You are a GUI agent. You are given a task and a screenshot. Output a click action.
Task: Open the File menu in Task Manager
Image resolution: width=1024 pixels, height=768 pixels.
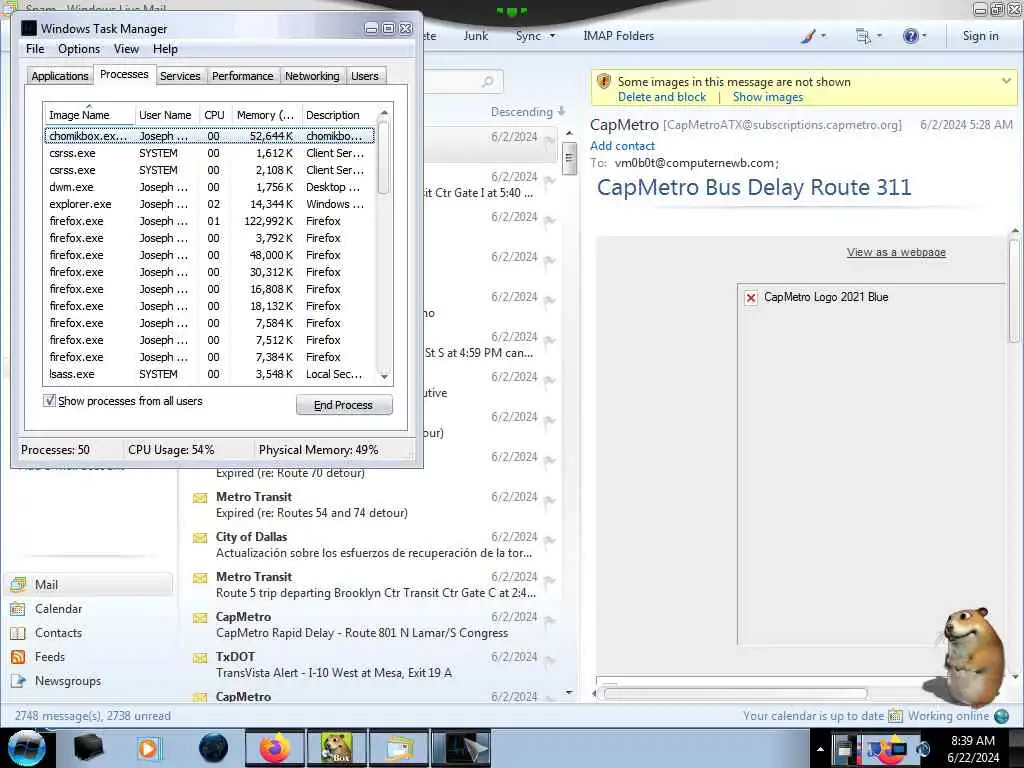[x=35, y=49]
